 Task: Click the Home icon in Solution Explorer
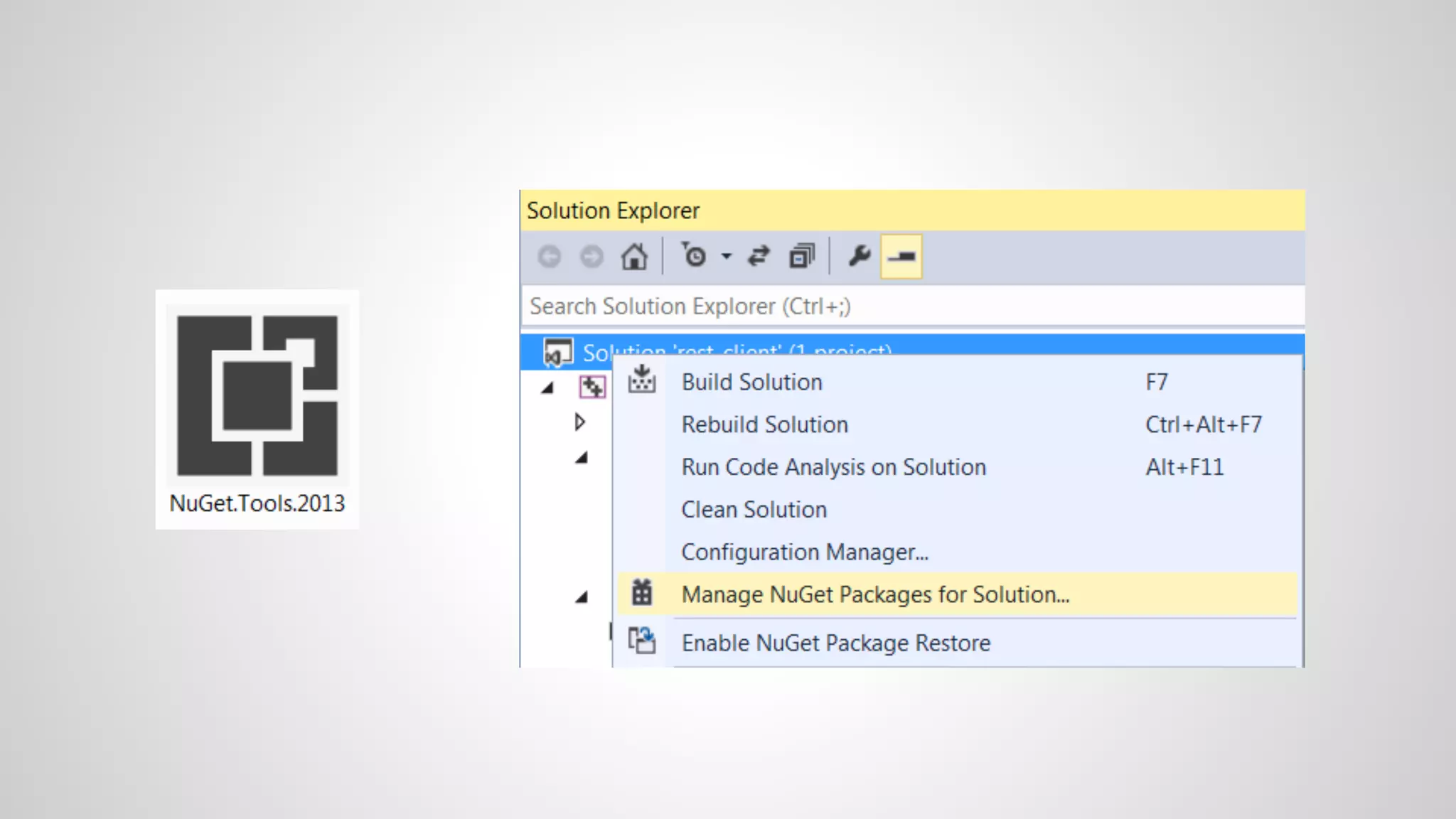(634, 257)
